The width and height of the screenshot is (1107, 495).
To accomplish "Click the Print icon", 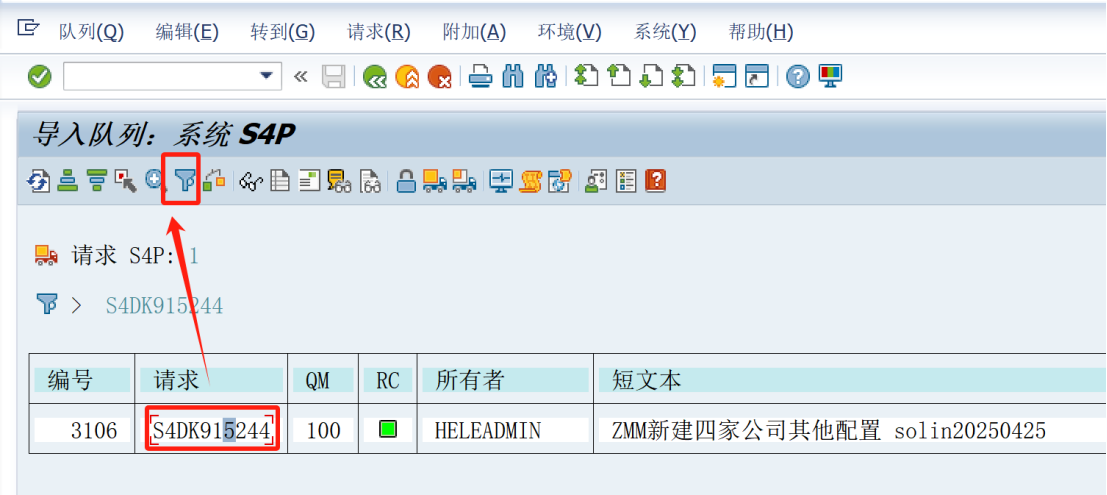I will (481, 76).
